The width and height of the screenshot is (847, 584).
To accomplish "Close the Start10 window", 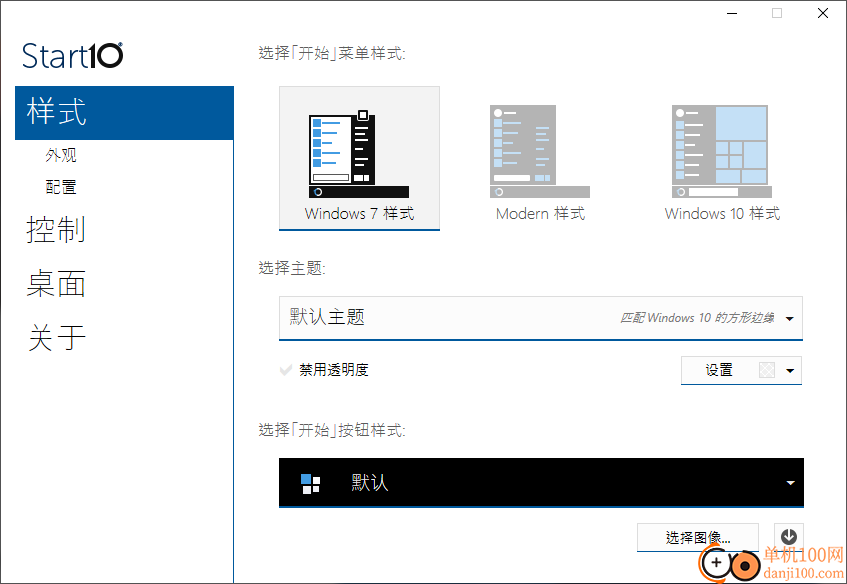I will click(823, 13).
